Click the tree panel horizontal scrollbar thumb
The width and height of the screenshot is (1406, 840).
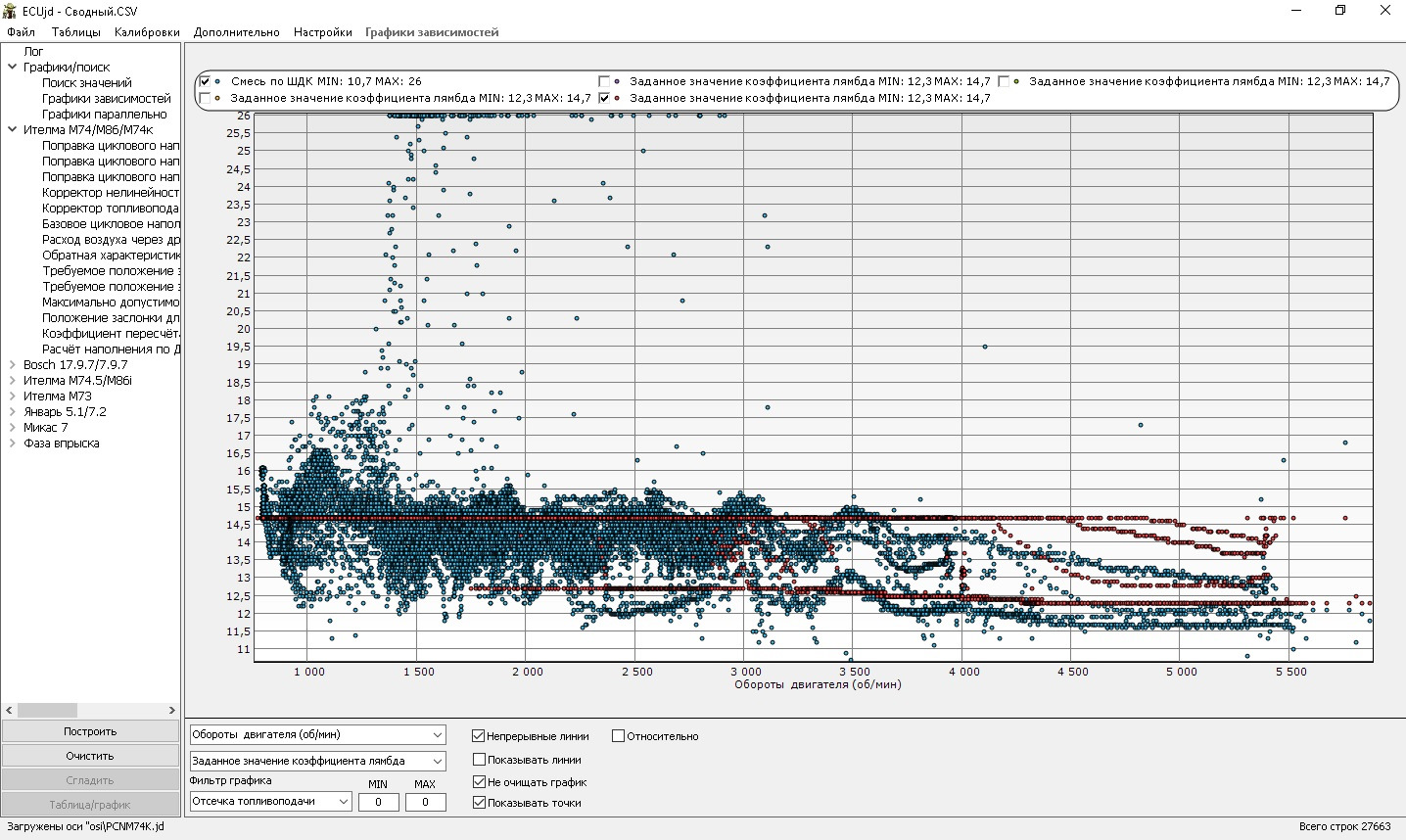click(47, 710)
